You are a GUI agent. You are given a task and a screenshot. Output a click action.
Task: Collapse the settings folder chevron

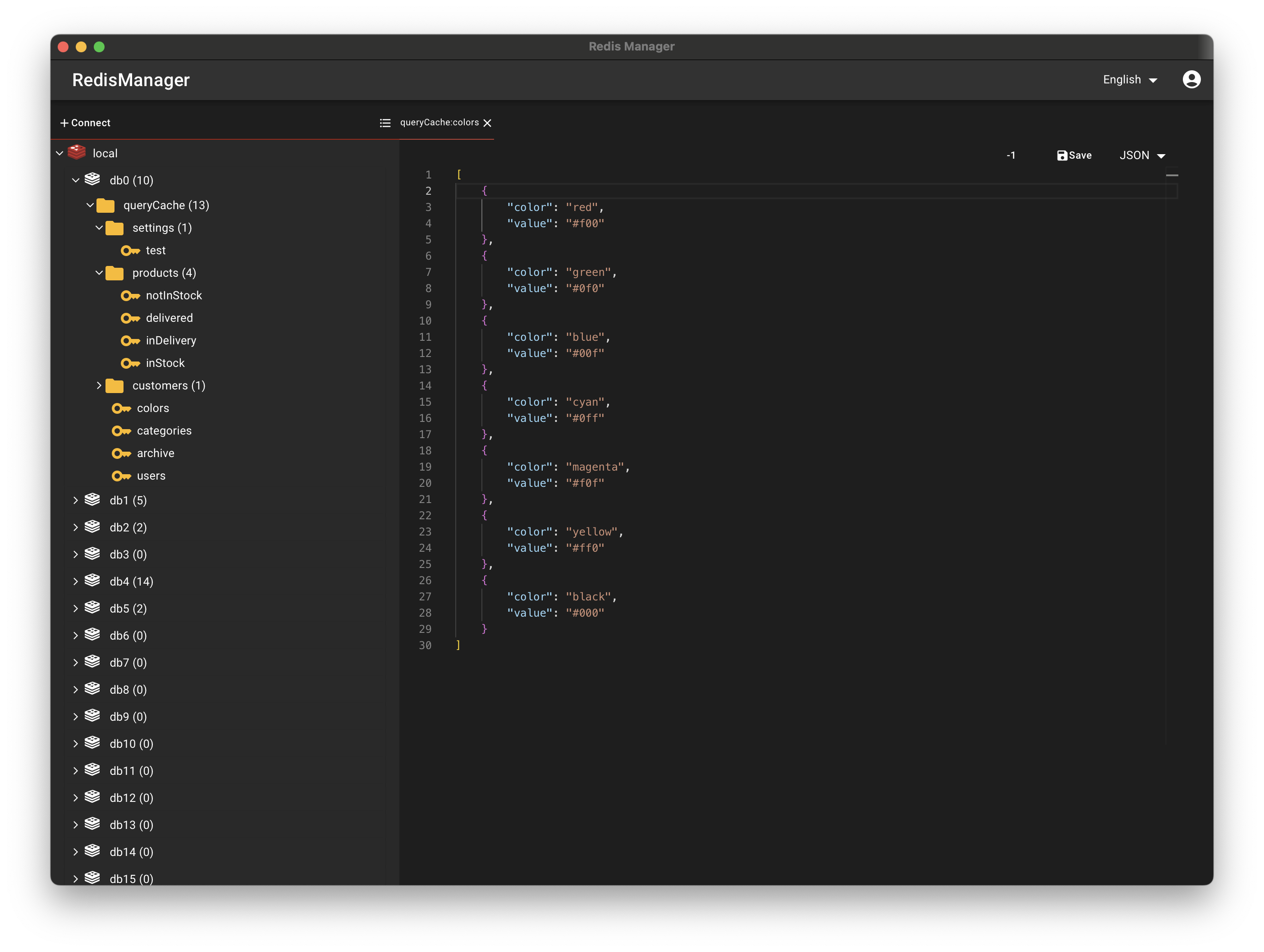point(99,228)
